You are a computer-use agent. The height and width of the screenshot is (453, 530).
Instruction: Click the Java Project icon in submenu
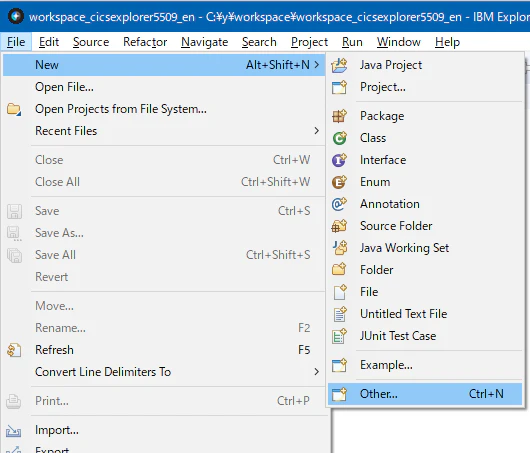click(x=339, y=65)
